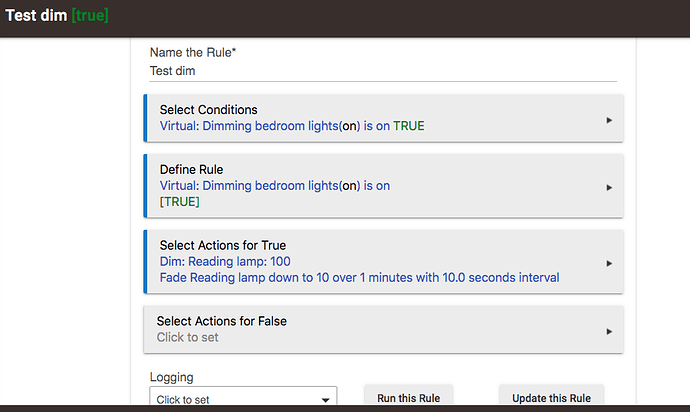Screen dimensions: 690x412
Task: Expand Define Rule arrow icon
Action: pos(609,188)
